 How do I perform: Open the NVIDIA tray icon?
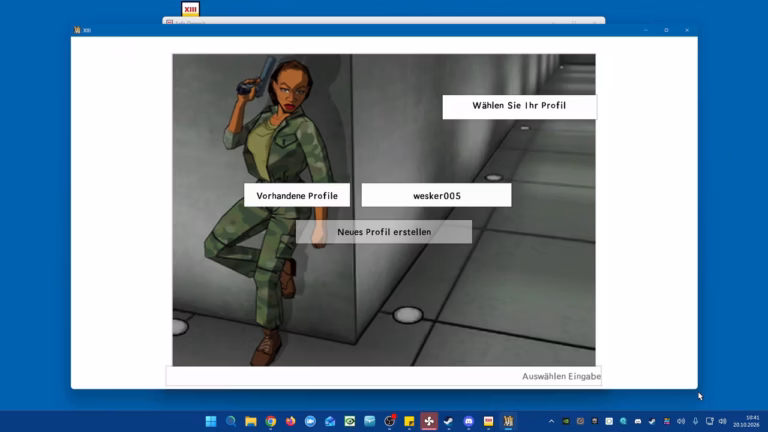tap(566, 421)
